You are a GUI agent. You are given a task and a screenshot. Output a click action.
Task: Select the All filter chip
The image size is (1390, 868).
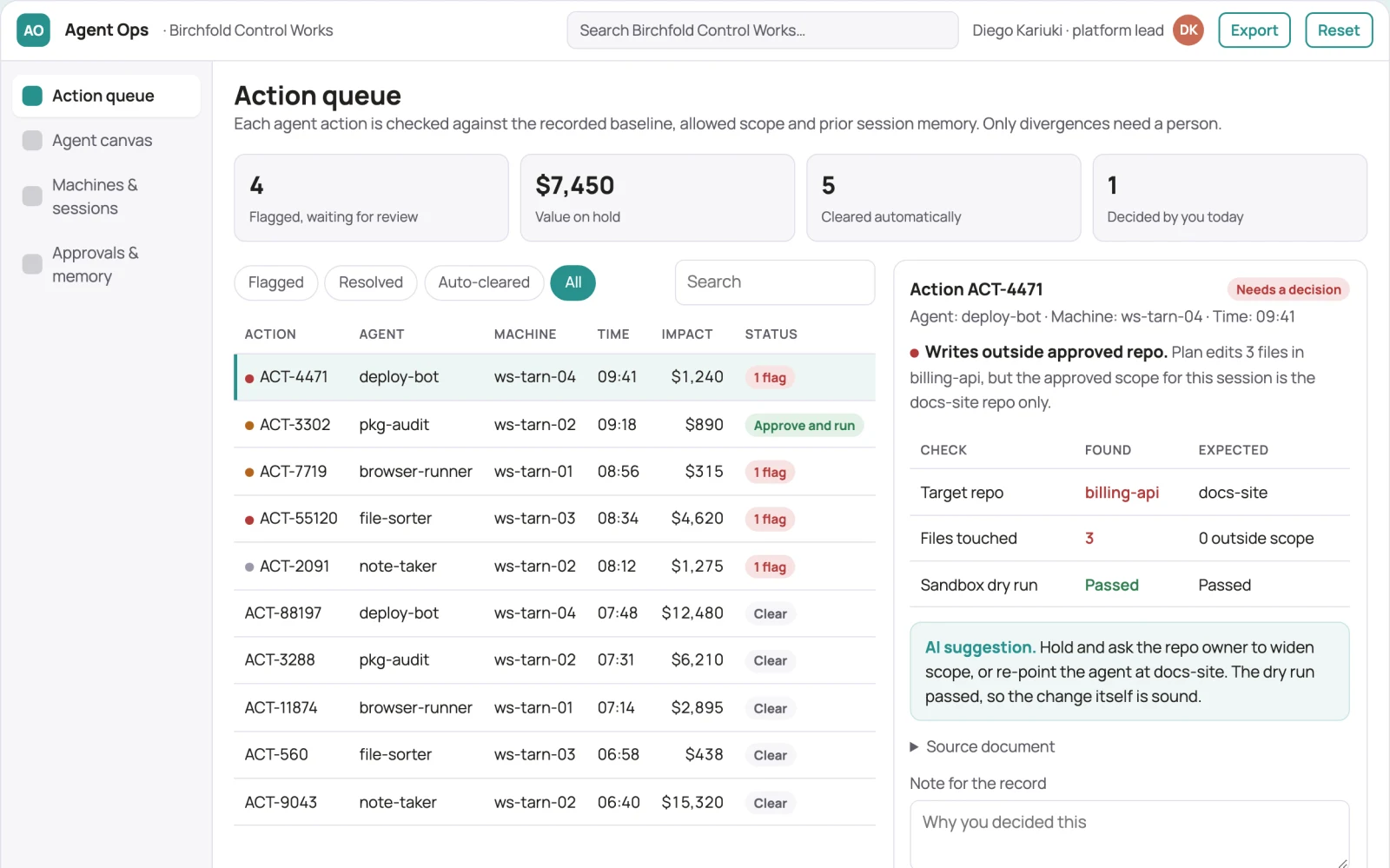pos(573,282)
